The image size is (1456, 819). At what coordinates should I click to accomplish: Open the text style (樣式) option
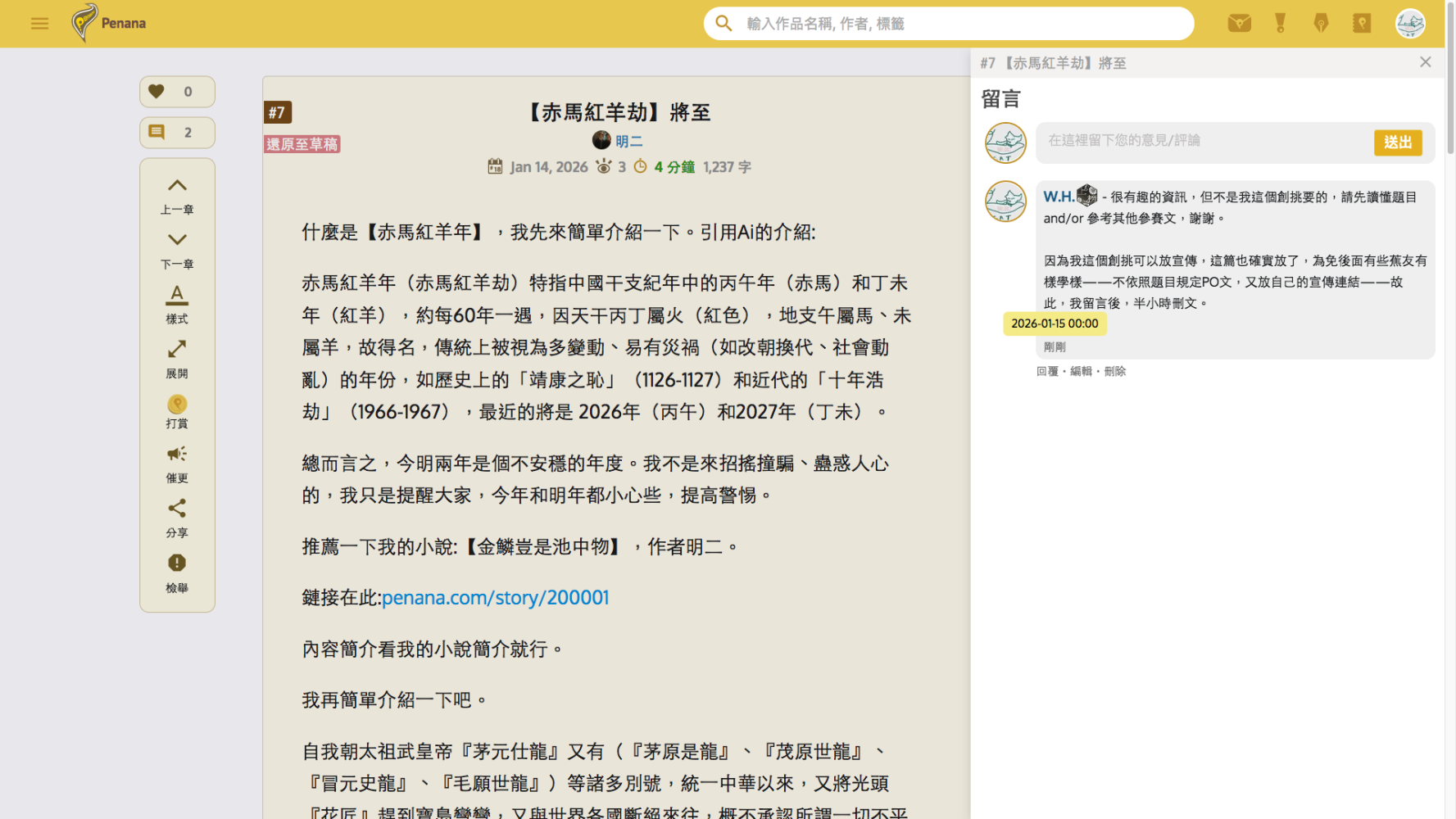point(177,305)
